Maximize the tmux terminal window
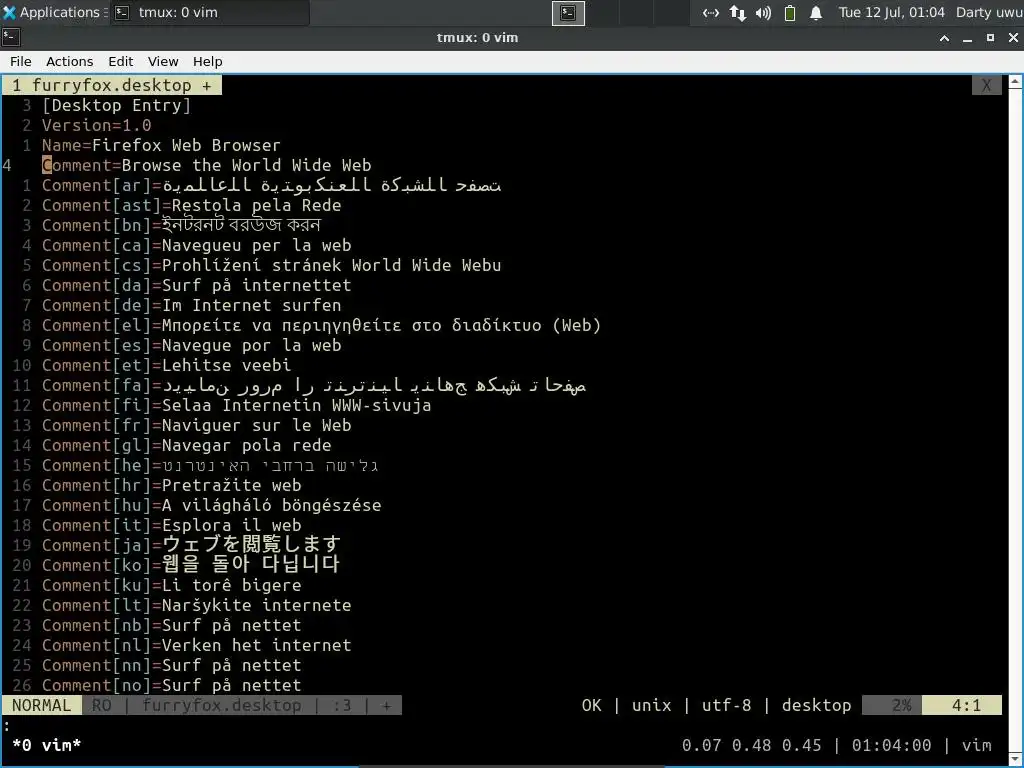 990,38
